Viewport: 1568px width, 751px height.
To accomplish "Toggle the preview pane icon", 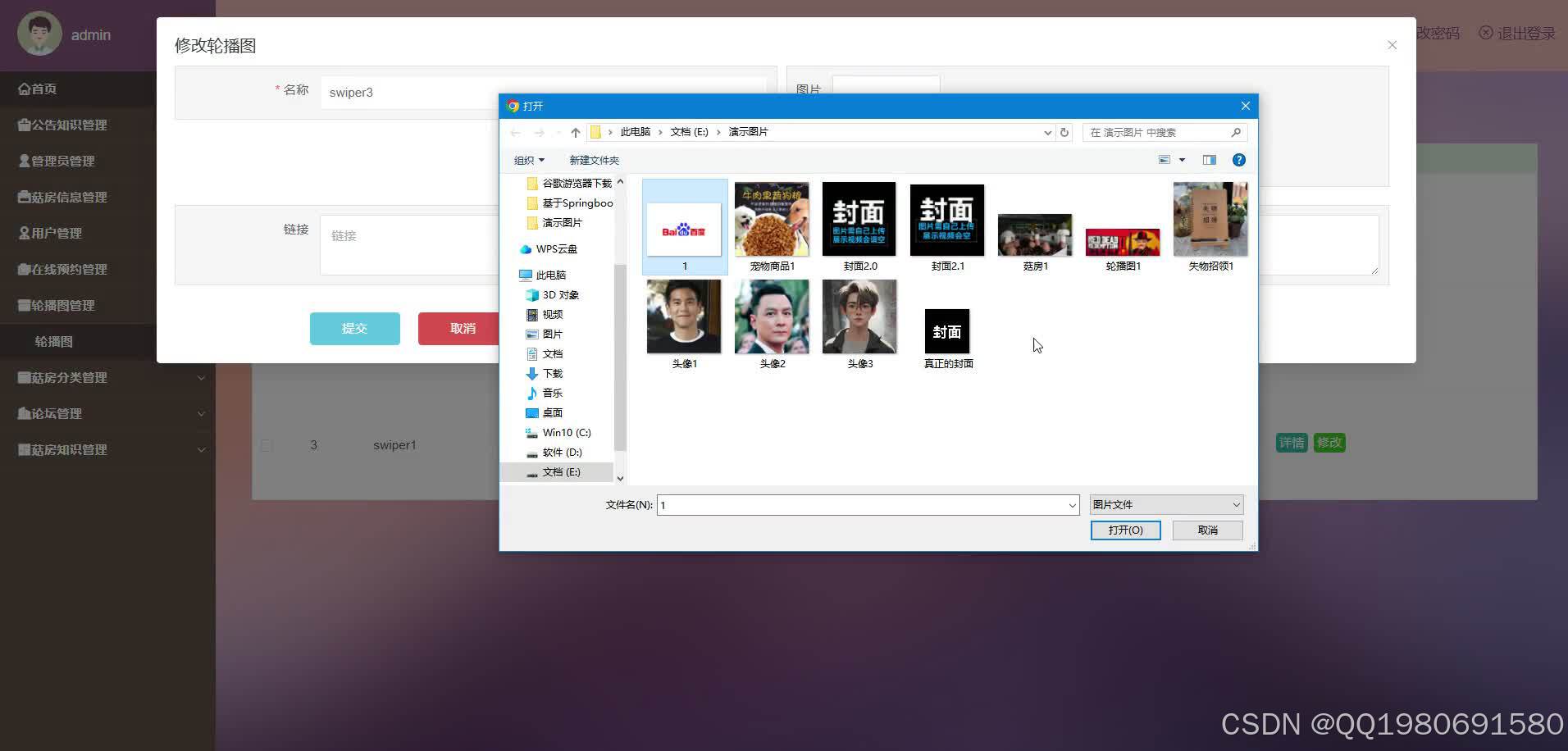I will pyautogui.click(x=1209, y=160).
